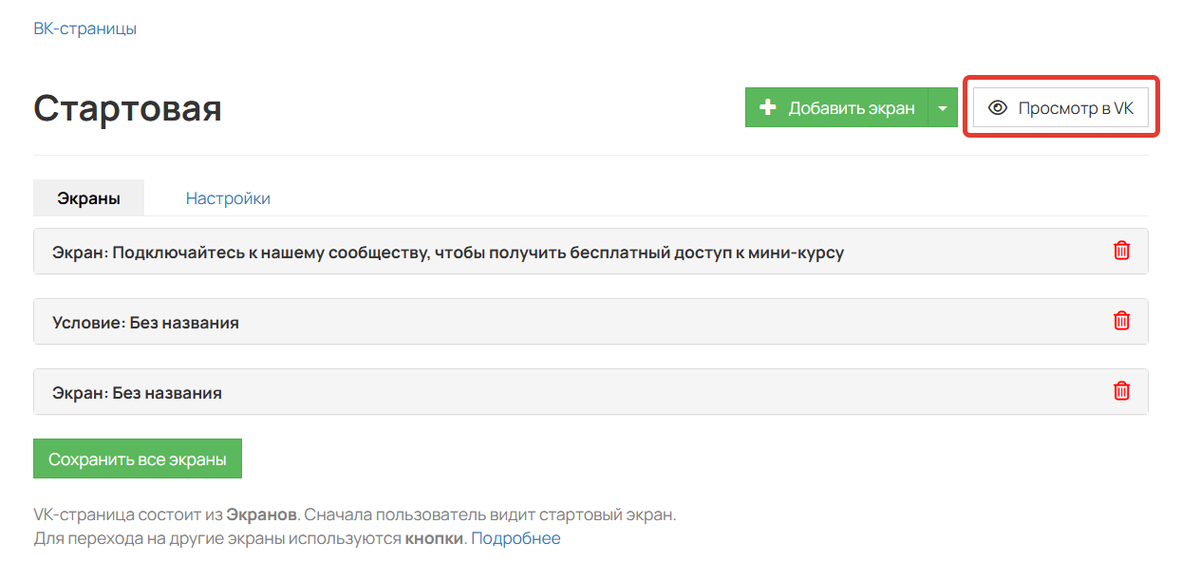The height and width of the screenshot is (580, 1200).
Task: Expand the 'Экран: Без названия' panel
Action: [137, 392]
